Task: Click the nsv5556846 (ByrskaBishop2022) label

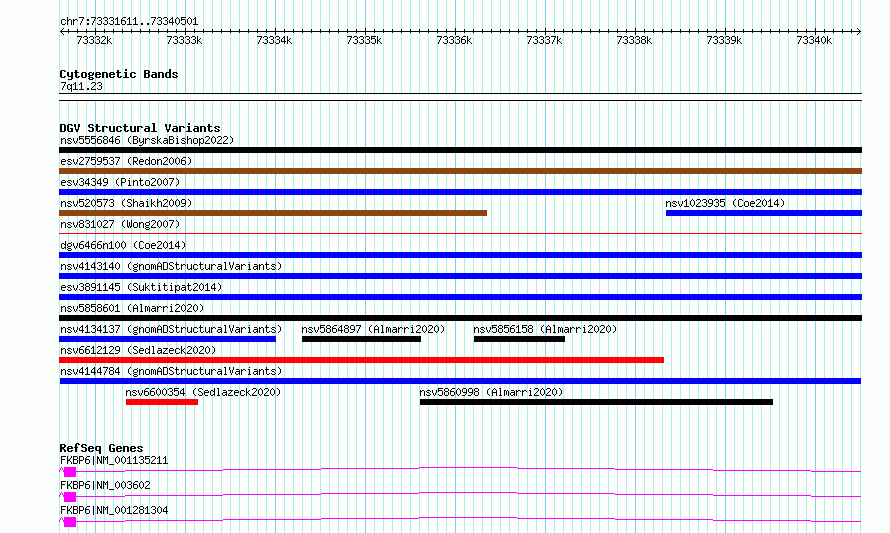Action: (x=147, y=140)
